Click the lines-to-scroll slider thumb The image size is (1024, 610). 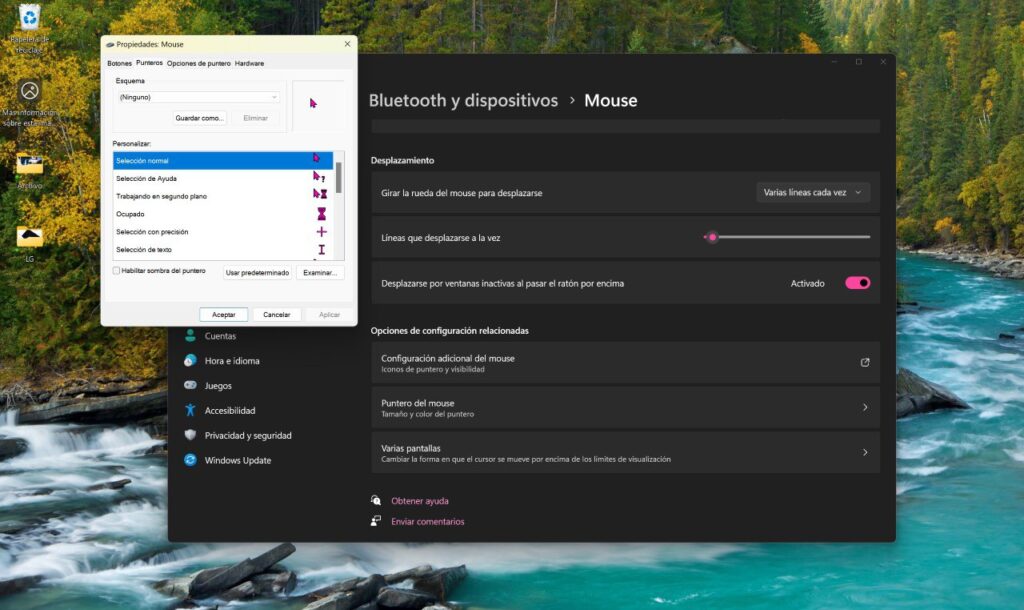click(712, 237)
